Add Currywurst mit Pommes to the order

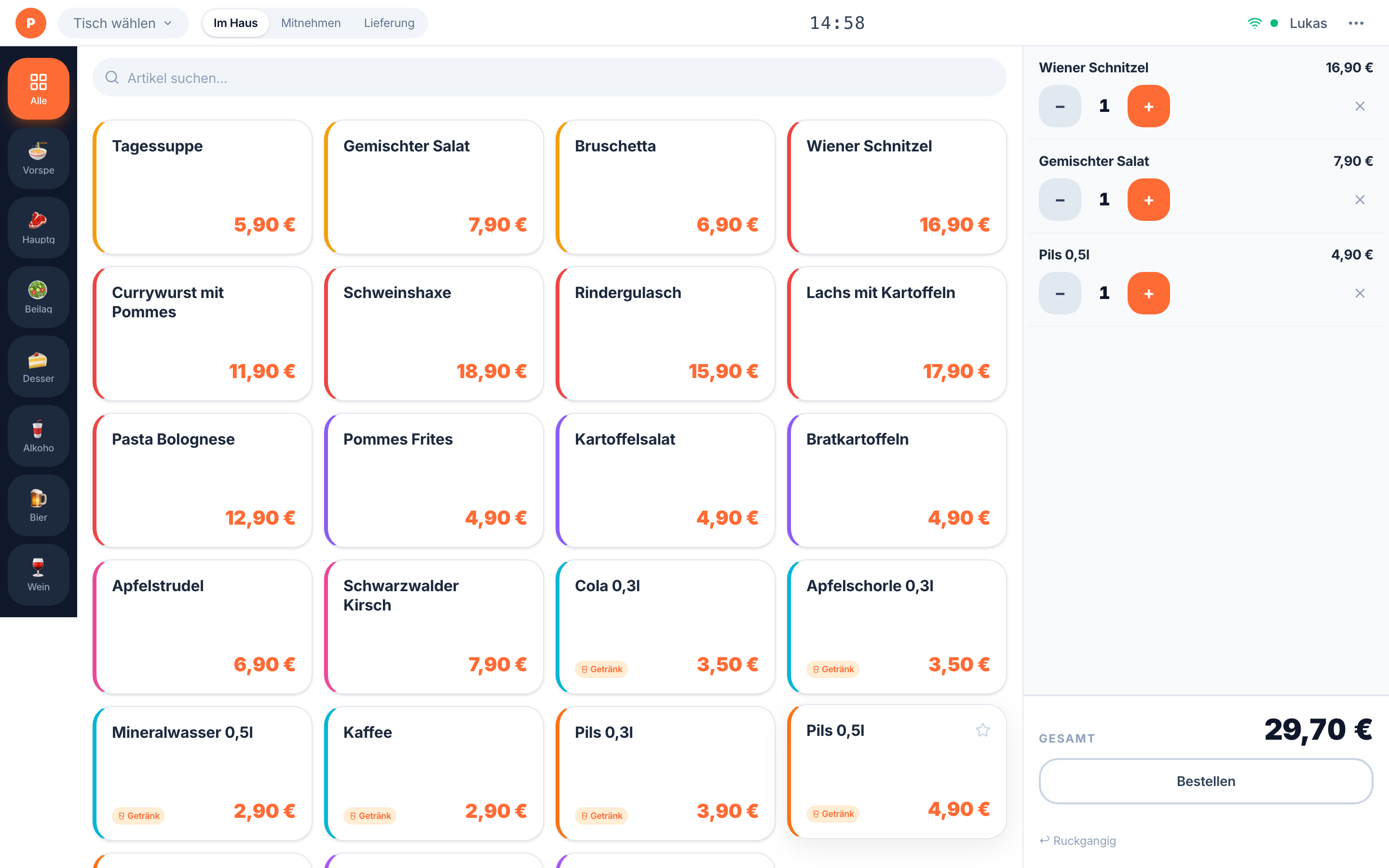pyautogui.click(x=202, y=334)
